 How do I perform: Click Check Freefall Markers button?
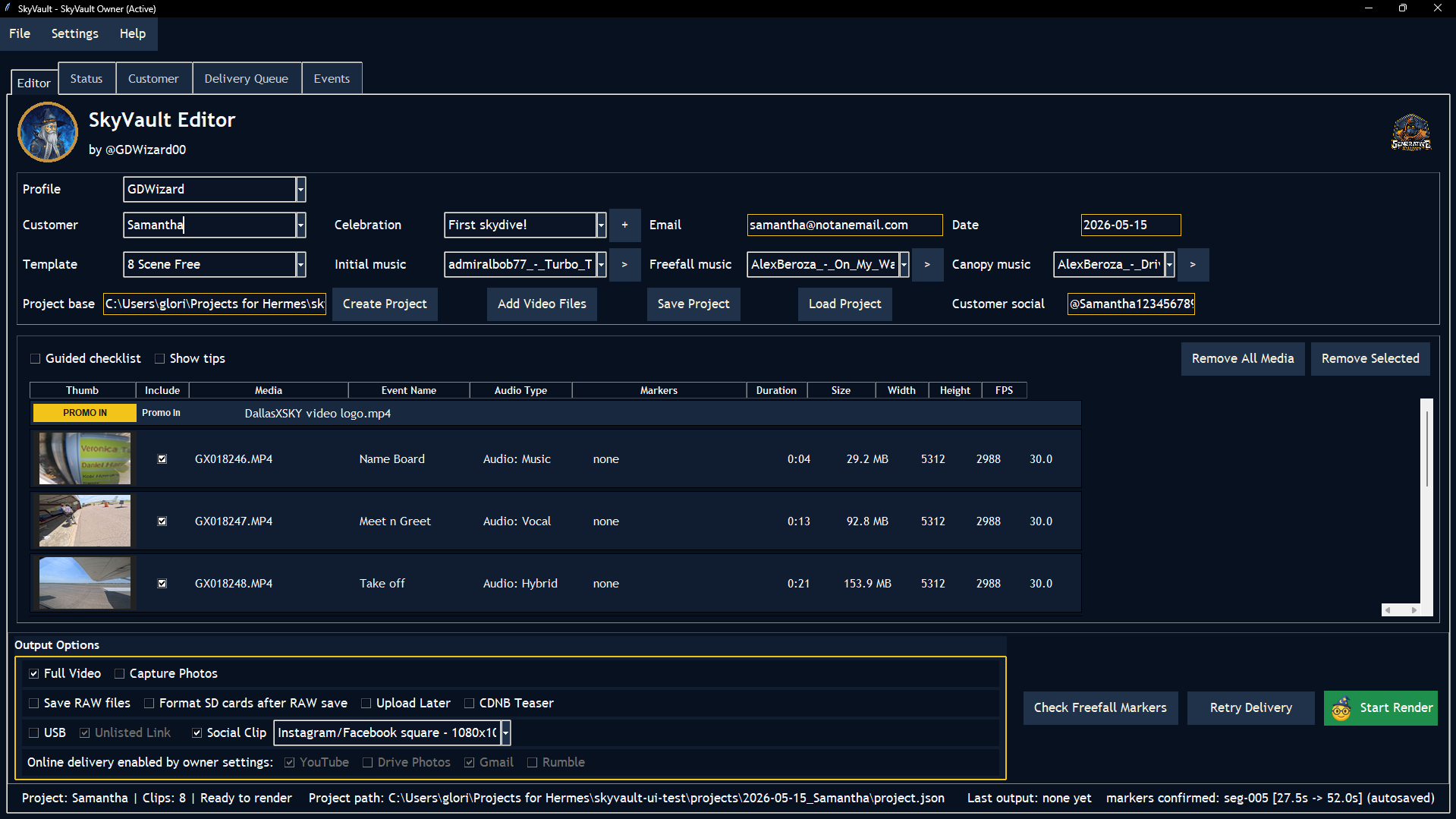coord(1100,707)
